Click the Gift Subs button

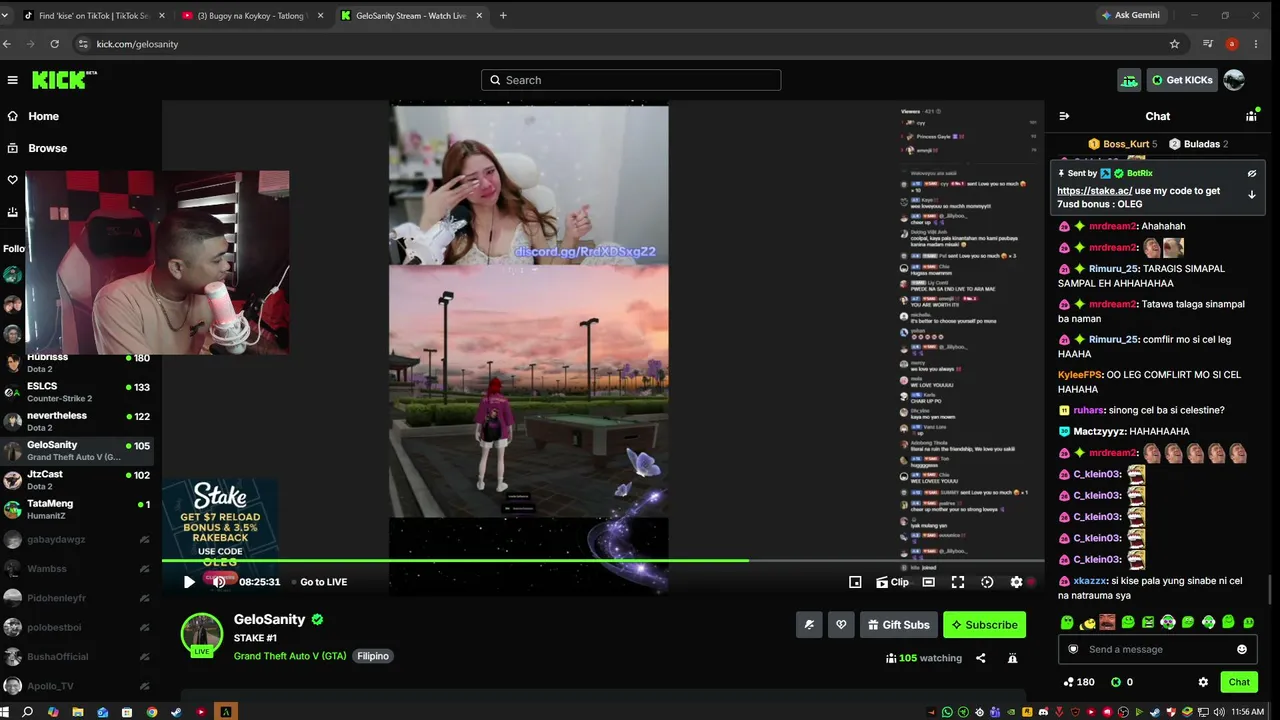tap(898, 625)
